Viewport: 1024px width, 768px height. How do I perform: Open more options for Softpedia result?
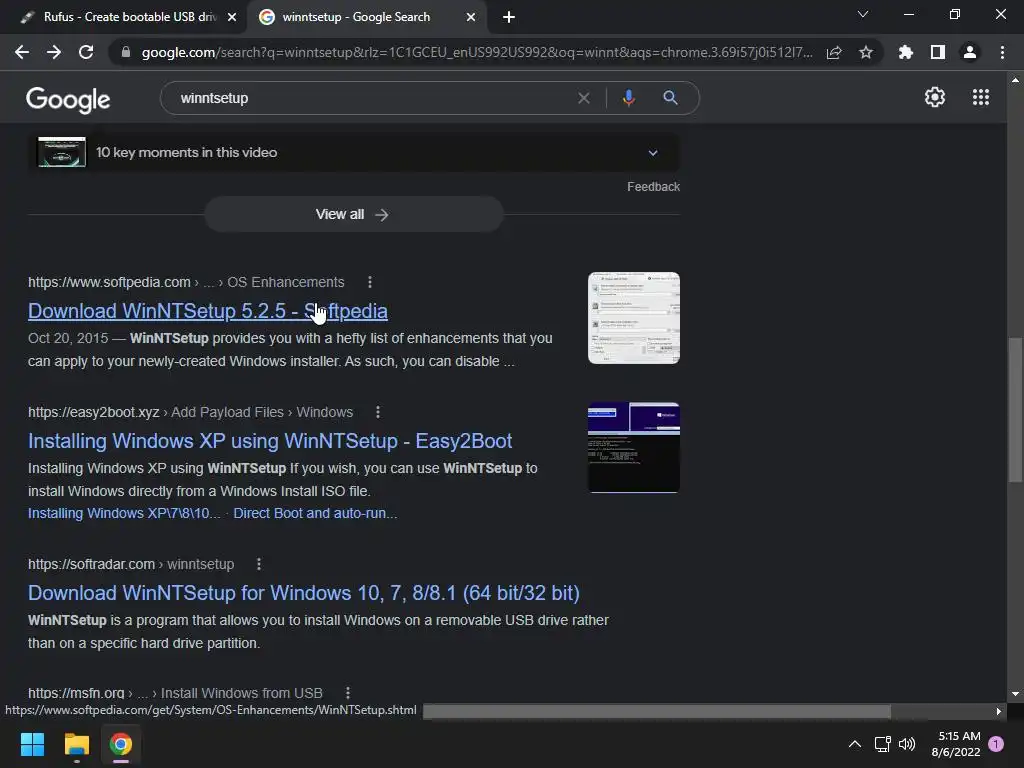point(370,282)
